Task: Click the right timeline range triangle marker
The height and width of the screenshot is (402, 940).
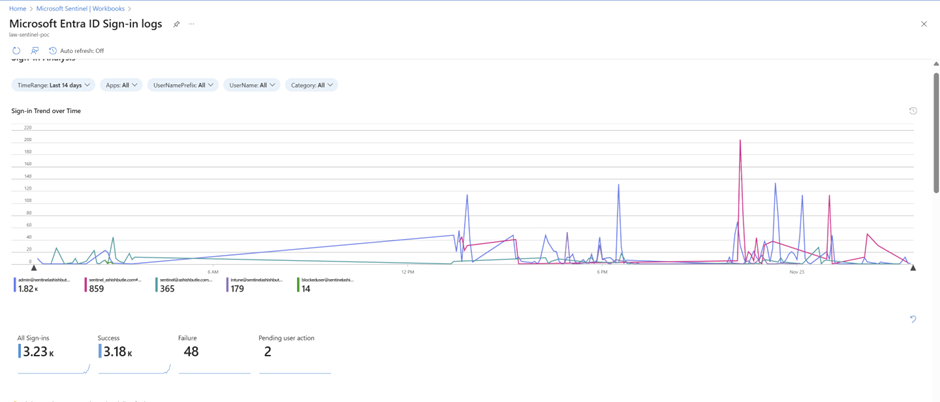Action: 913,267
